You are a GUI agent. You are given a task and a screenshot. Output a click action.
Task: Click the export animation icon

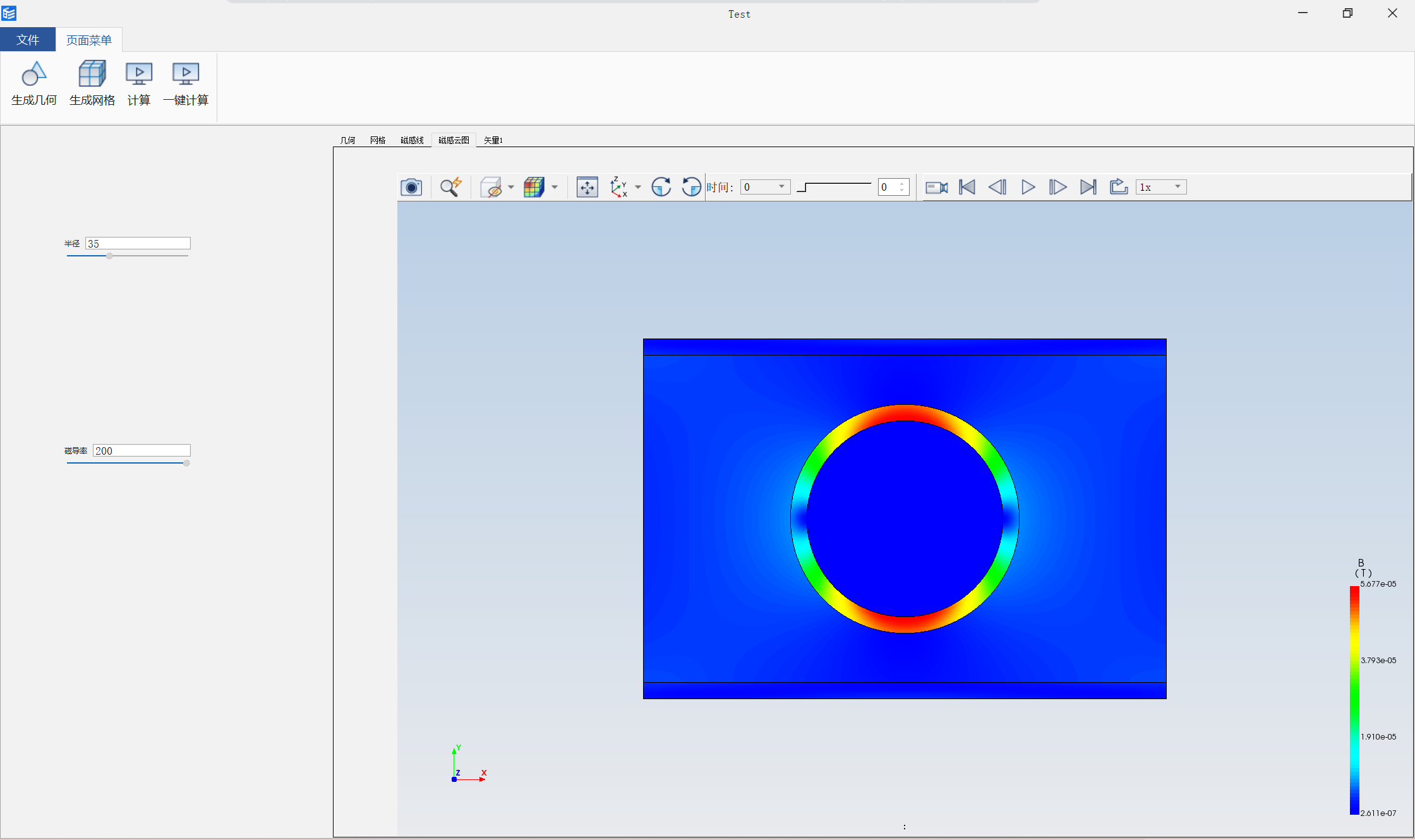coord(1119,187)
